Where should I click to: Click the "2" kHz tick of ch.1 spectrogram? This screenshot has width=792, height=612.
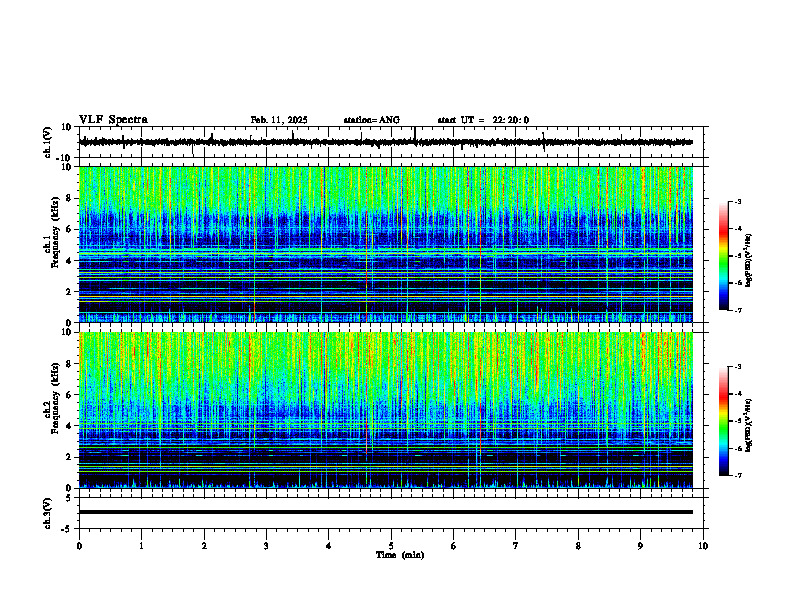click(x=70, y=292)
